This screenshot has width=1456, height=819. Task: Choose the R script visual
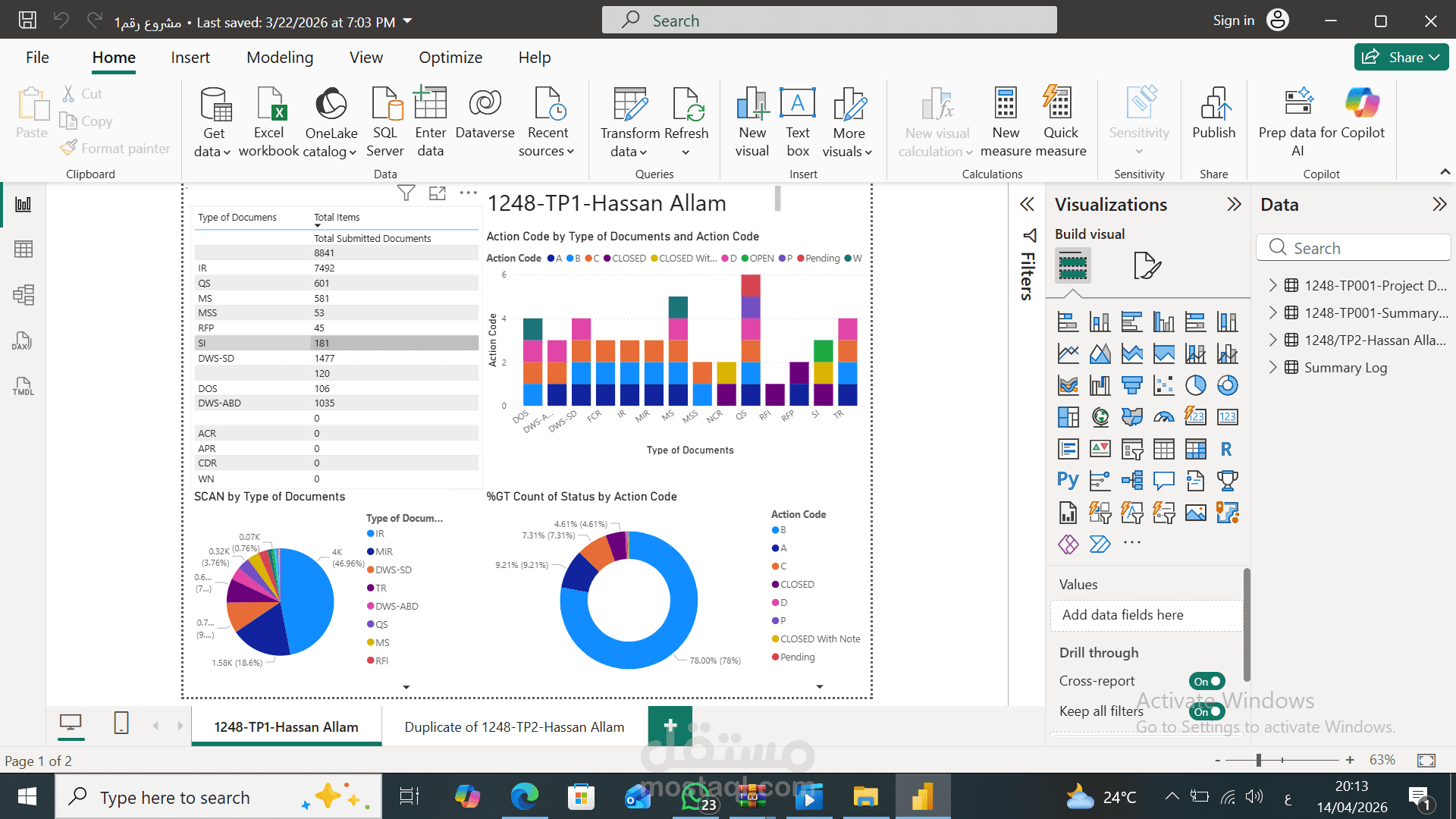click(x=1227, y=449)
